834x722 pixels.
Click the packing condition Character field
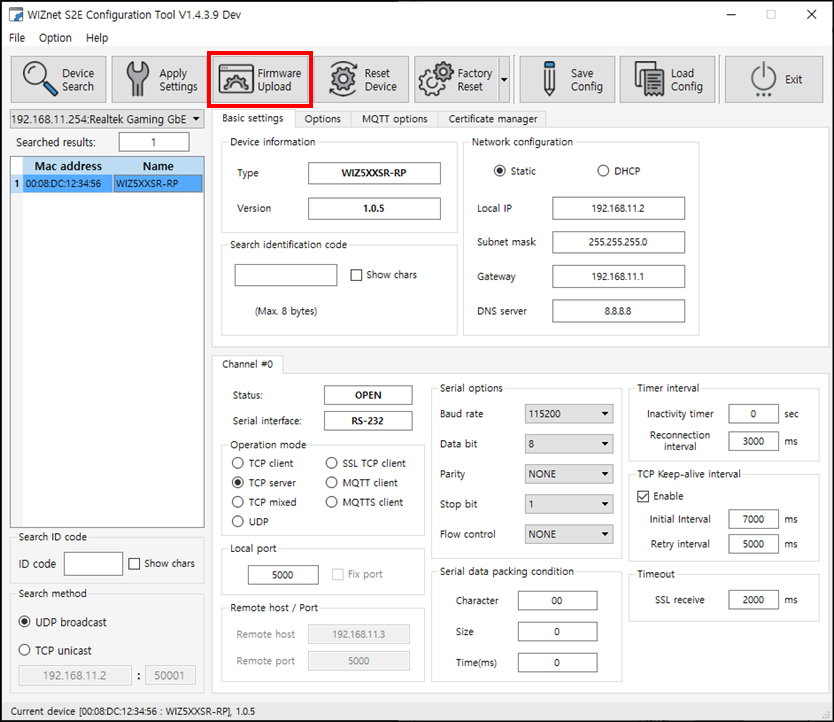(x=557, y=601)
